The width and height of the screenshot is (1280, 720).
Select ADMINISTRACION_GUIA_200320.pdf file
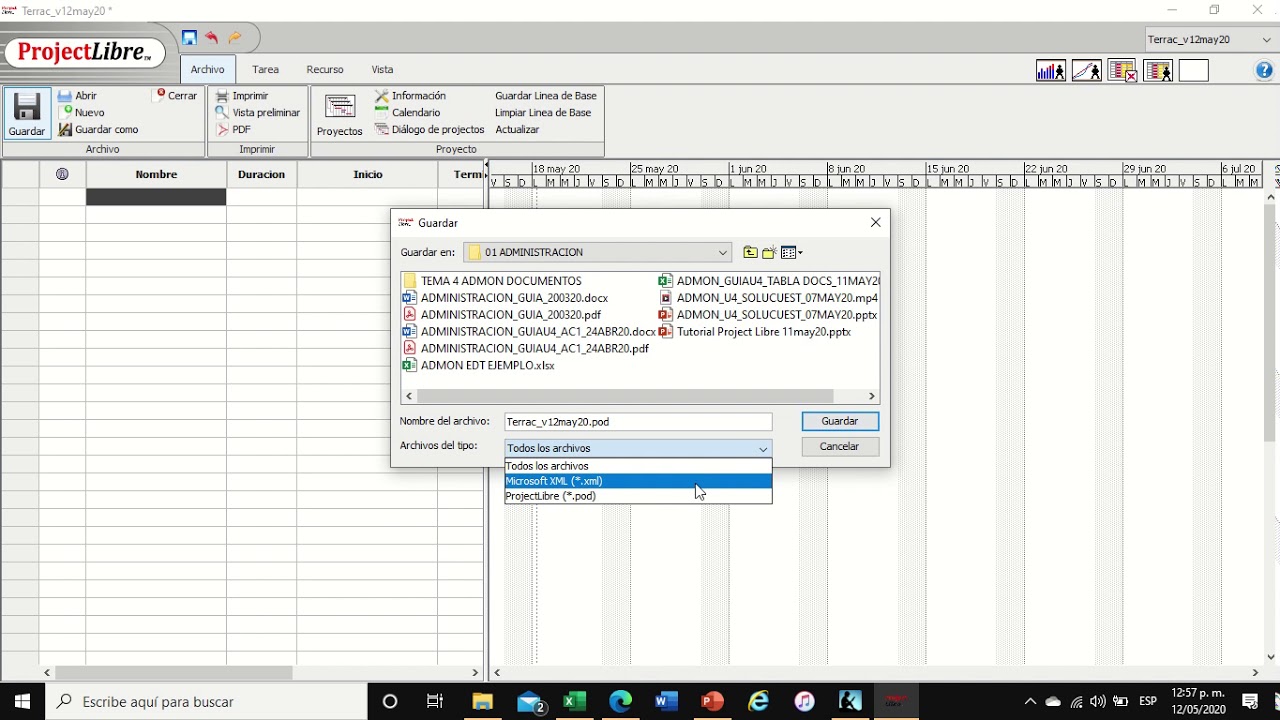click(x=502, y=315)
